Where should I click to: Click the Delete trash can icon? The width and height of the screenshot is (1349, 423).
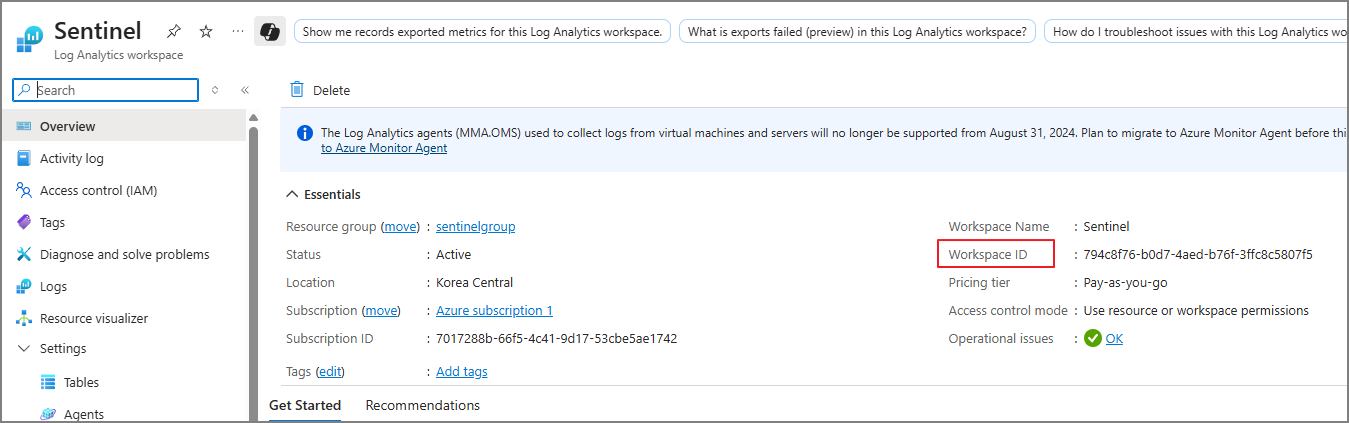pyautogui.click(x=297, y=89)
